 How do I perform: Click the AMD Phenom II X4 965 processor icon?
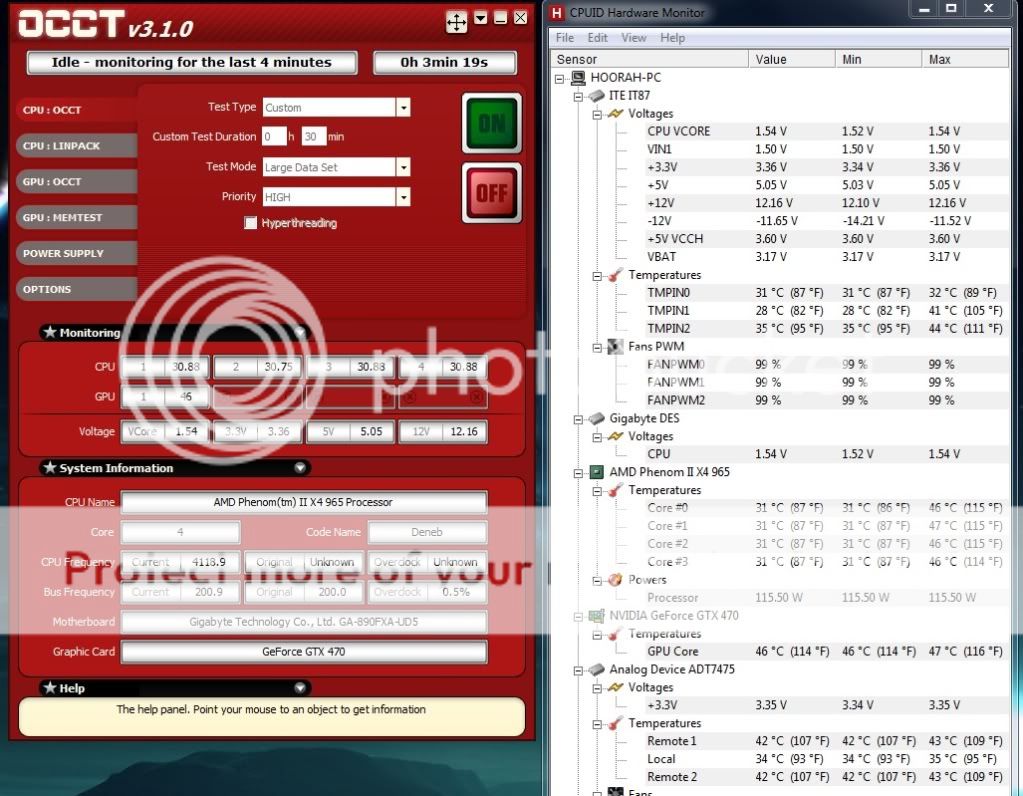pyautogui.click(x=598, y=472)
